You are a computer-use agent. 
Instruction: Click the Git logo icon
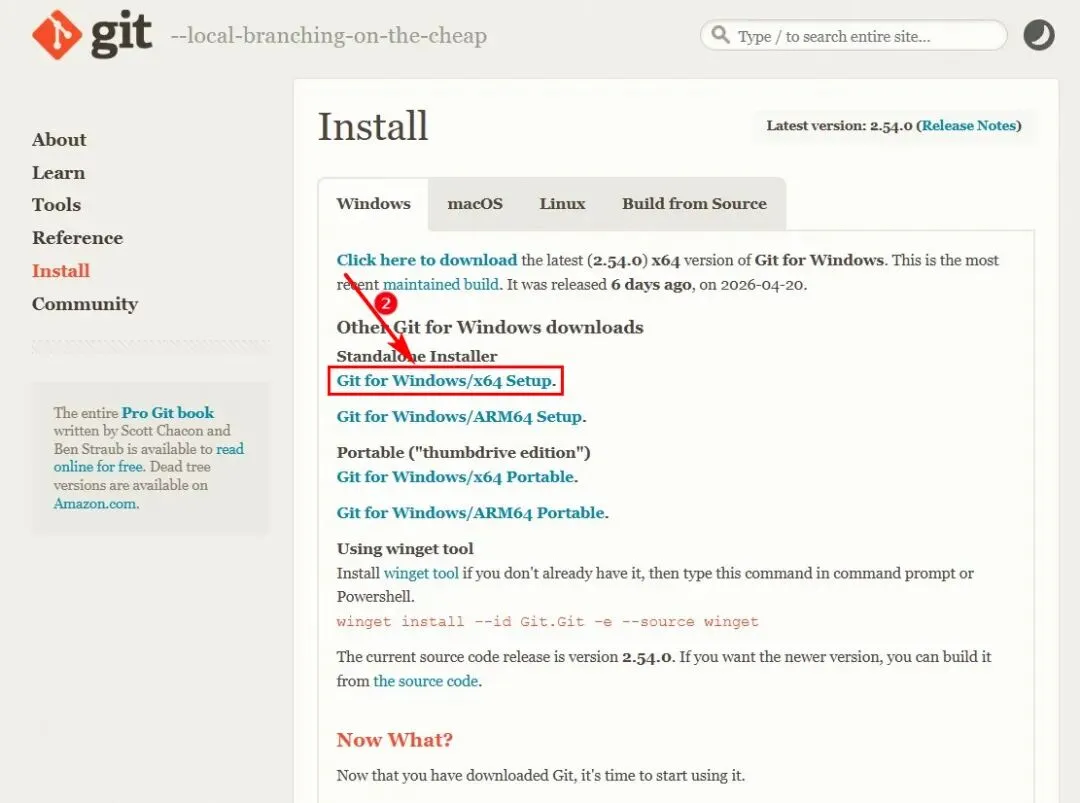pos(56,35)
